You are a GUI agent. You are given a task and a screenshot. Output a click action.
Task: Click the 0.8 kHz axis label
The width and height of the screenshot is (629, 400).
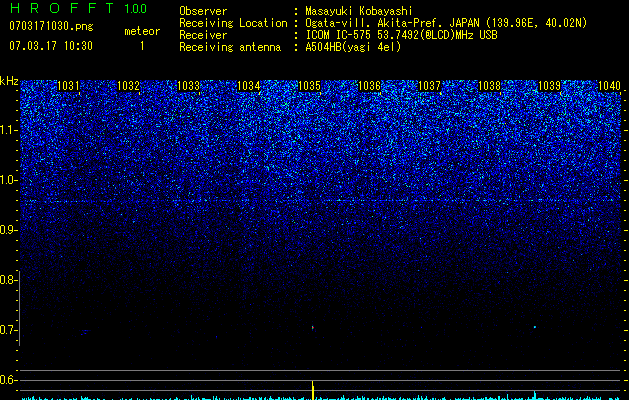[x=8, y=280]
